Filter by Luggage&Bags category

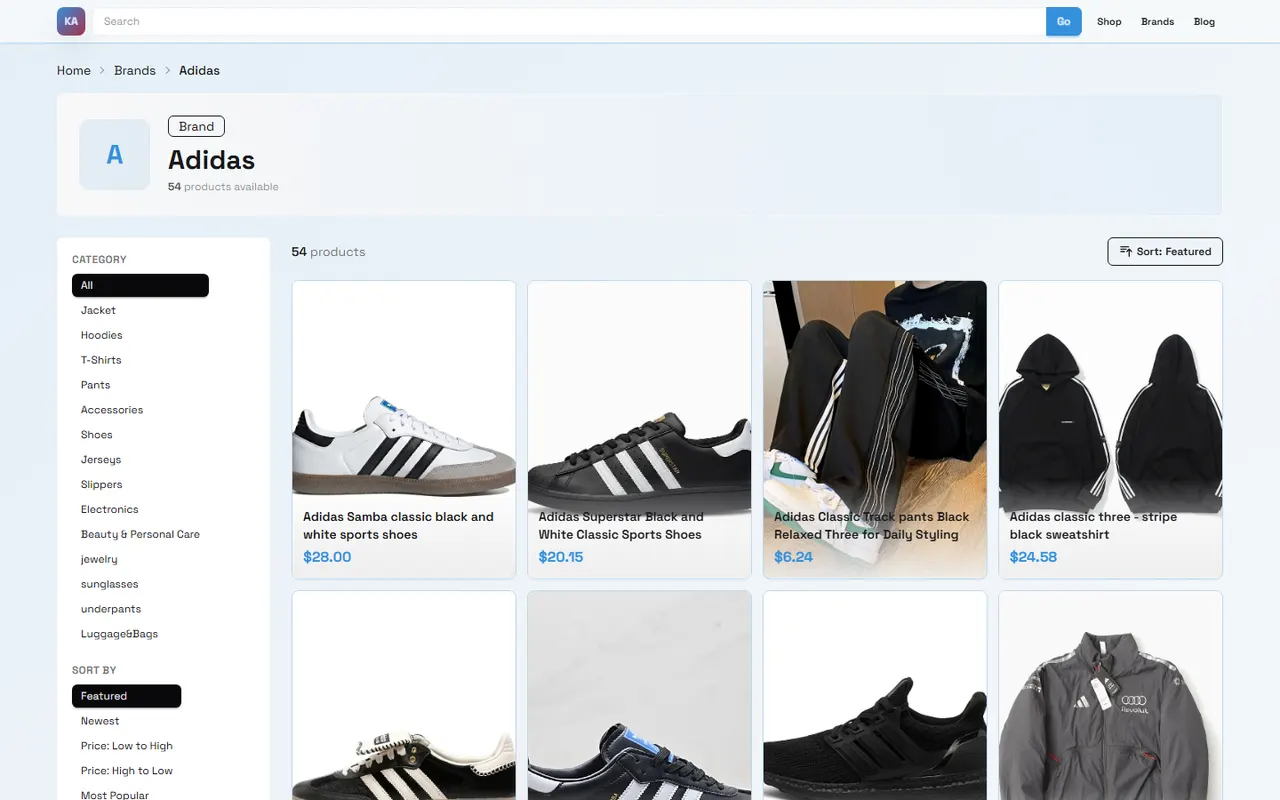pos(119,635)
